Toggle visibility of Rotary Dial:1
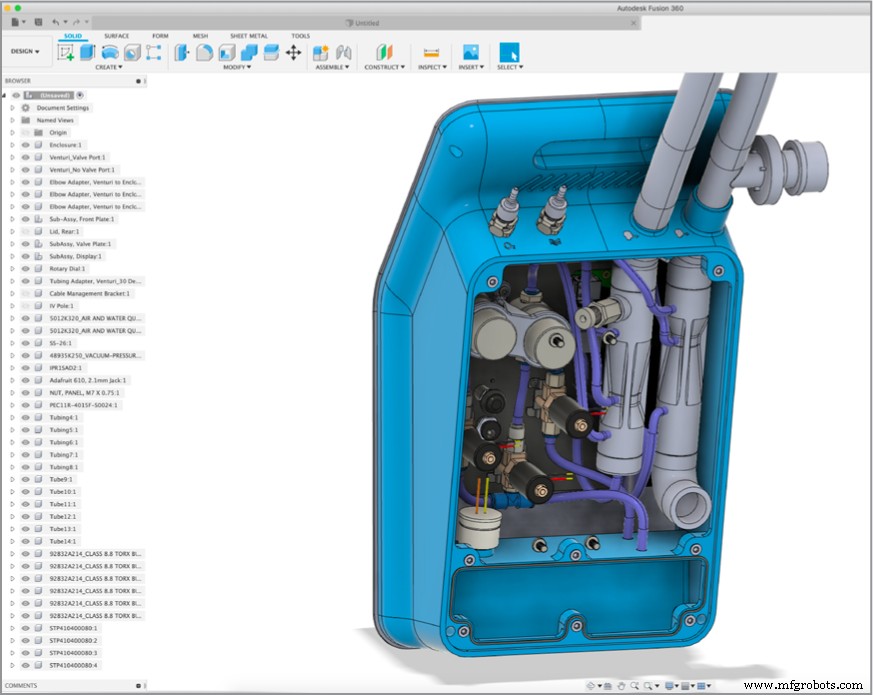873x695 pixels. pyautogui.click(x=25, y=269)
